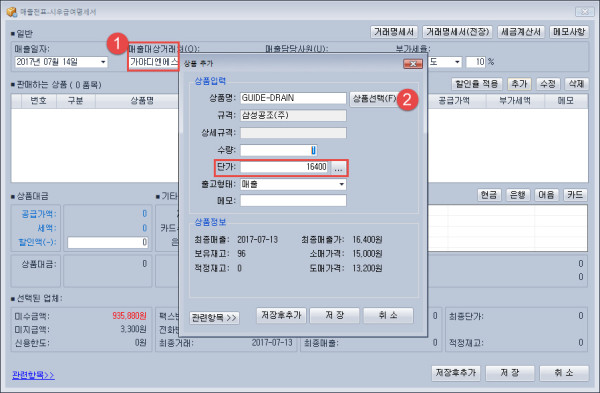600x393 pixels.
Task: Click the 공급가액 column header
Action: [x=455, y=101]
